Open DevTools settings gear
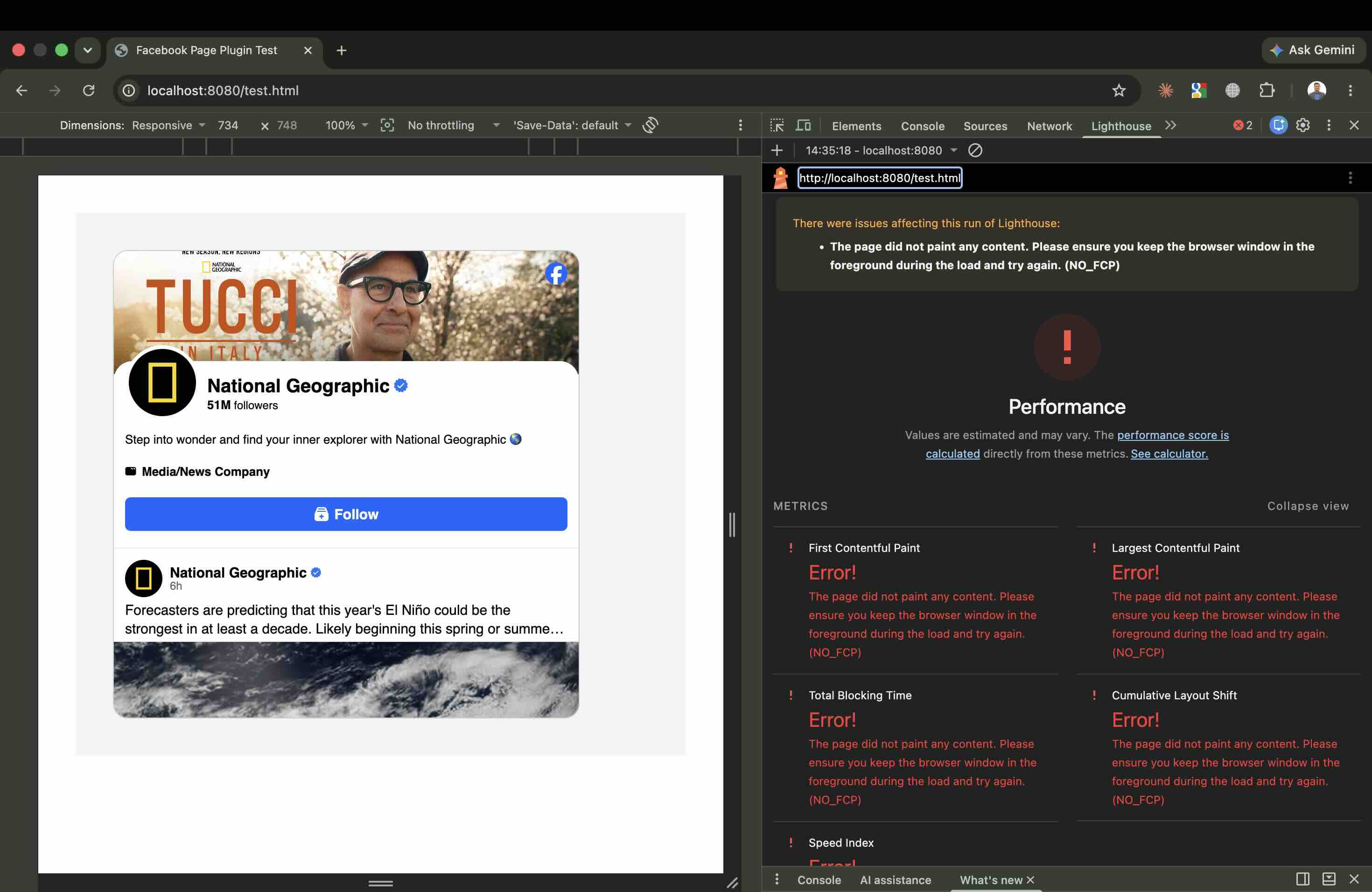1372x892 pixels. coord(1303,125)
